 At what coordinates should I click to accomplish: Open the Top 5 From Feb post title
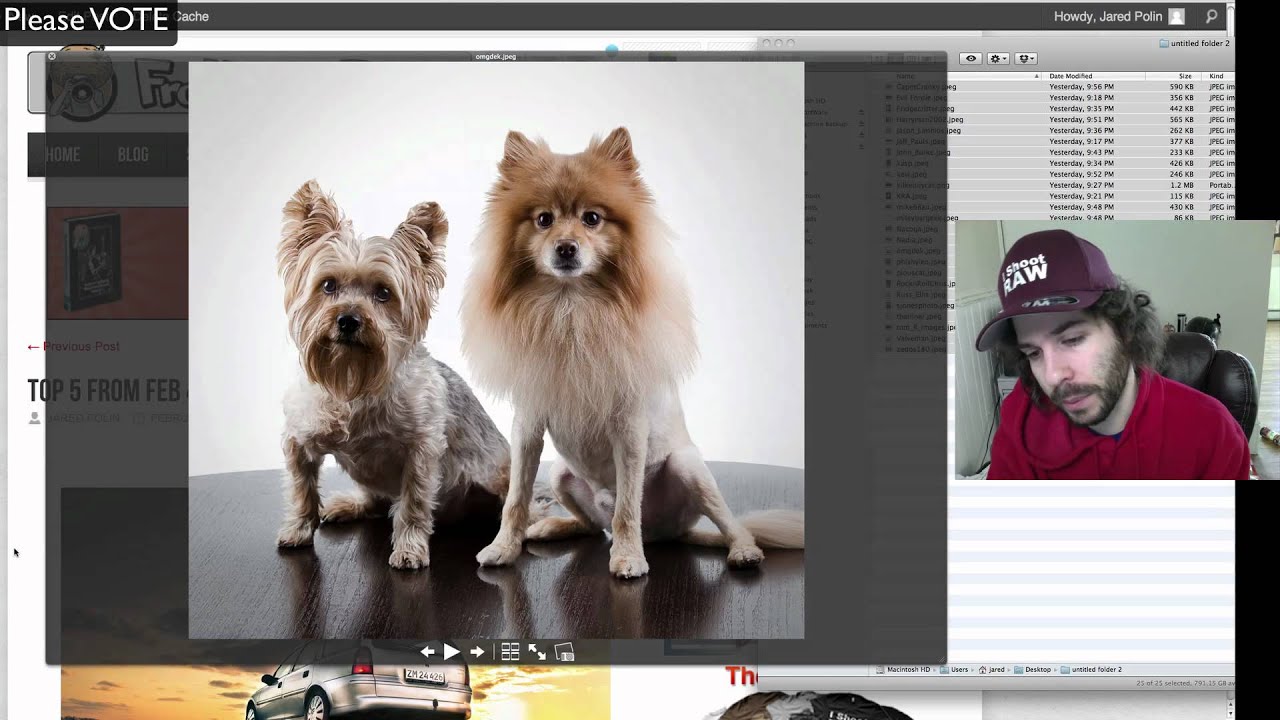click(107, 391)
